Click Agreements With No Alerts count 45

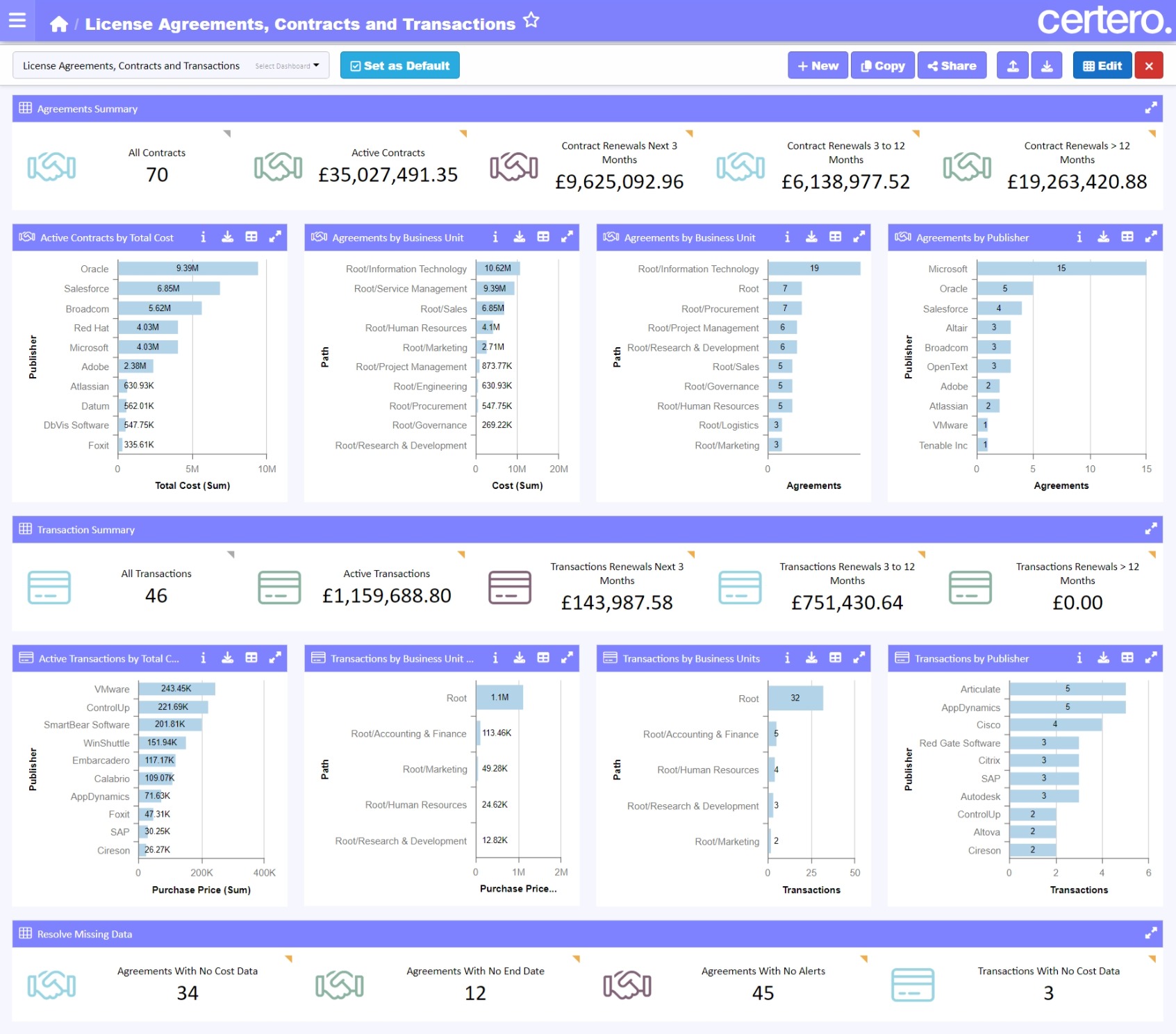click(763, 993)
